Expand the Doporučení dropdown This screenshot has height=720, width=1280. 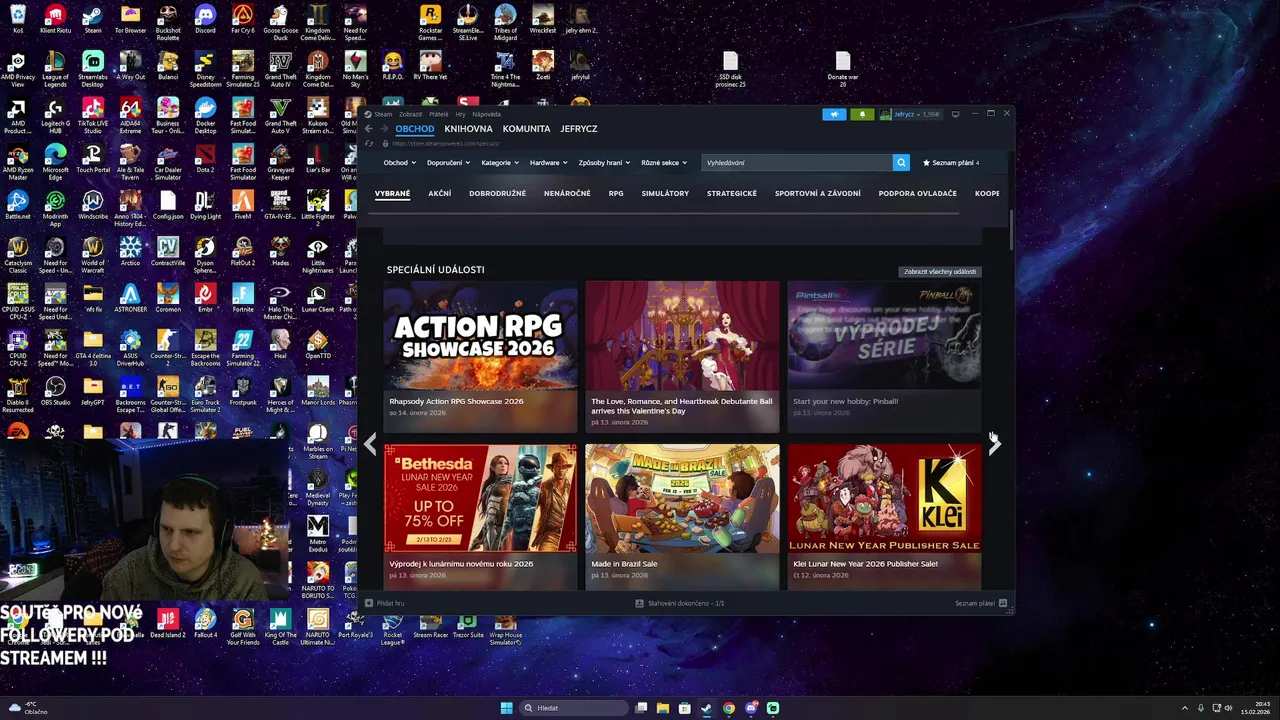point(447,162)
